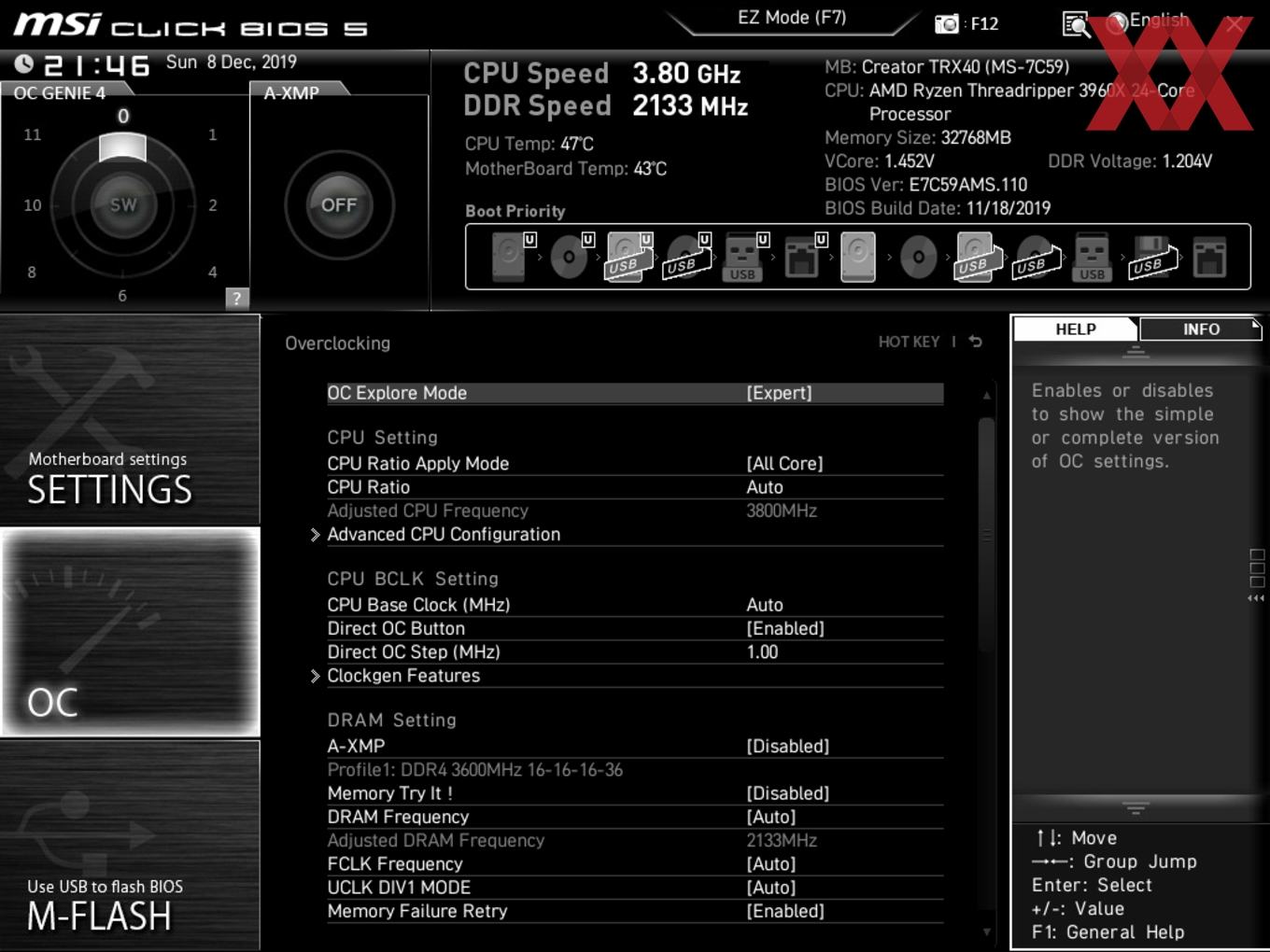Toggle Direct OC Button Enabled setting
This screenshot has height=952, width=1270.
[x=785, y=628]
